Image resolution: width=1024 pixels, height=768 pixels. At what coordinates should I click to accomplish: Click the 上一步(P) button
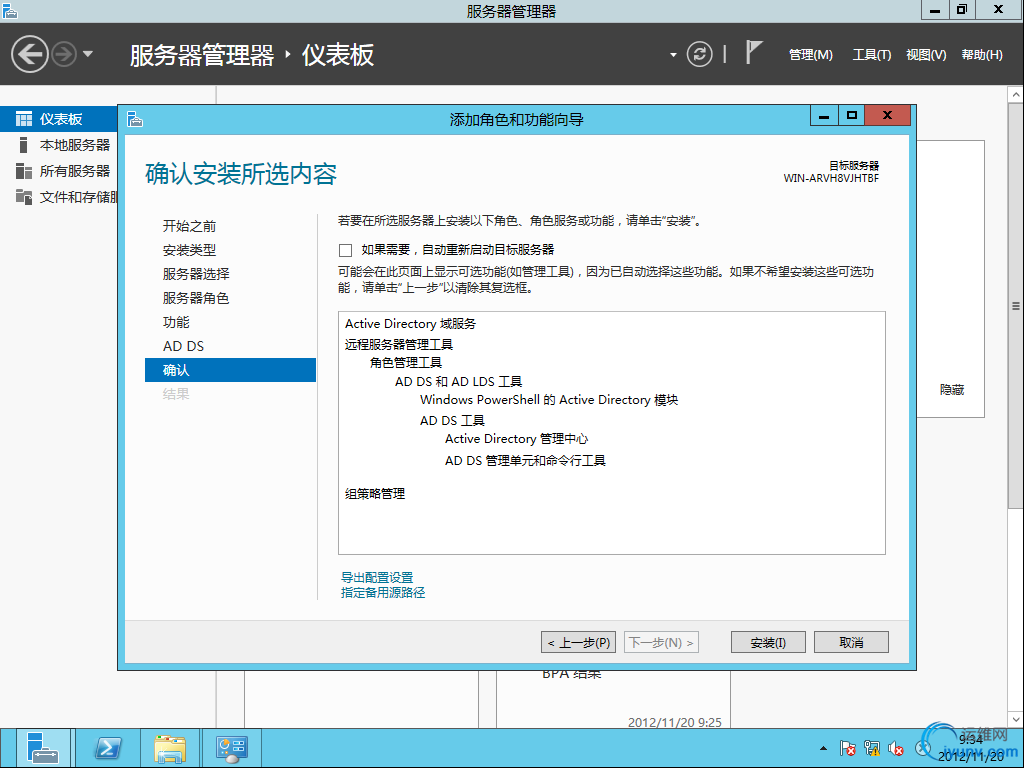pos(579,643)
